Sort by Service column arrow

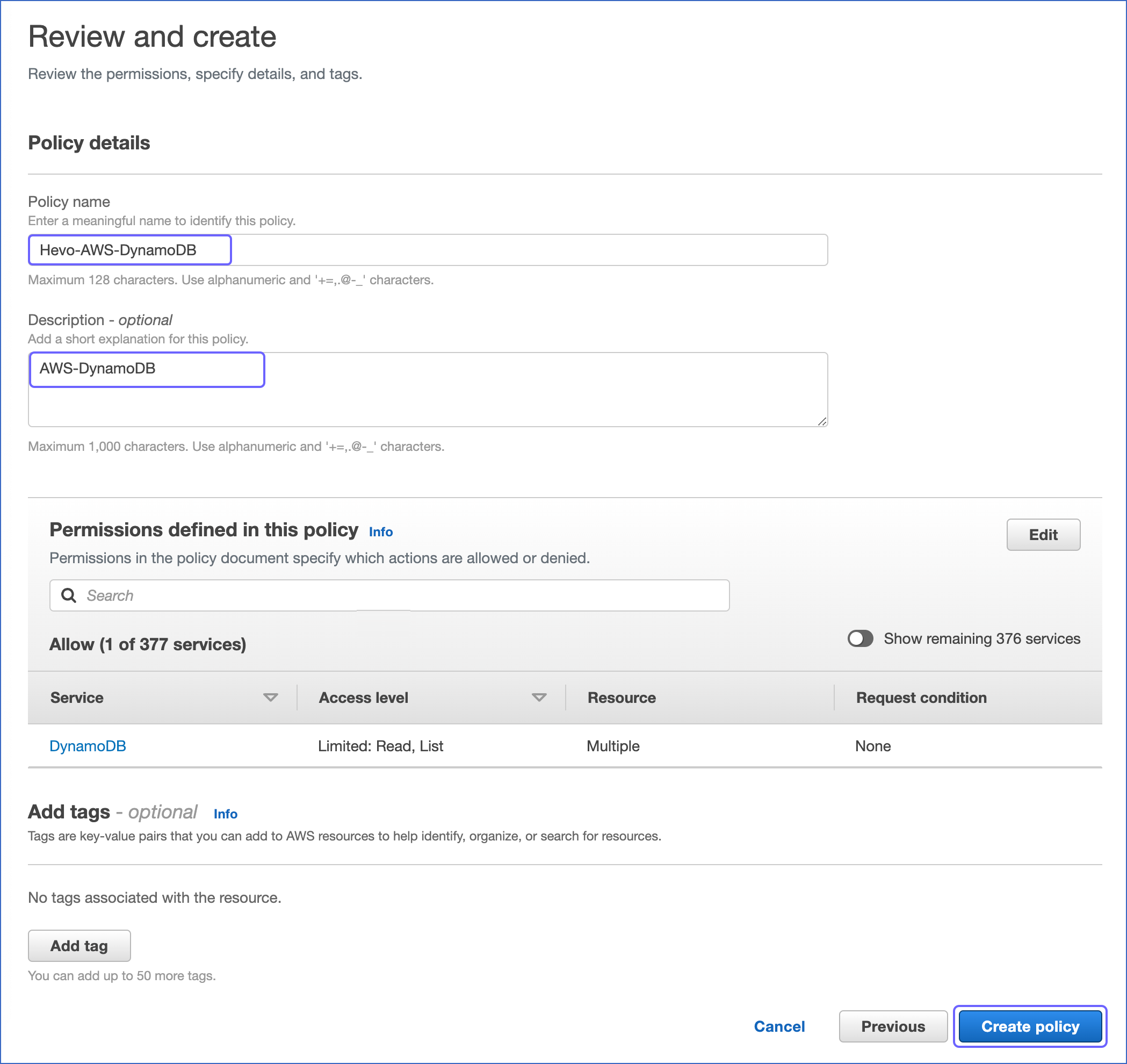[x=270, y=697]
